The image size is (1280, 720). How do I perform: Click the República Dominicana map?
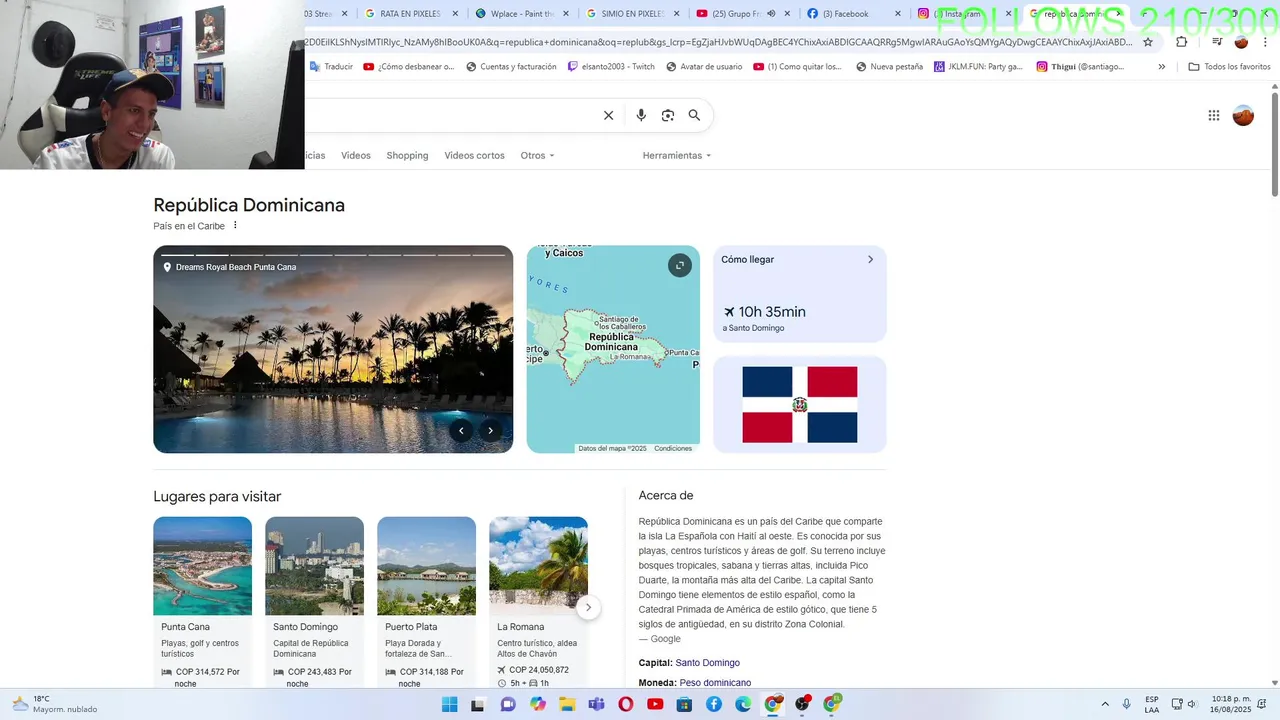[x=613, y=349]
